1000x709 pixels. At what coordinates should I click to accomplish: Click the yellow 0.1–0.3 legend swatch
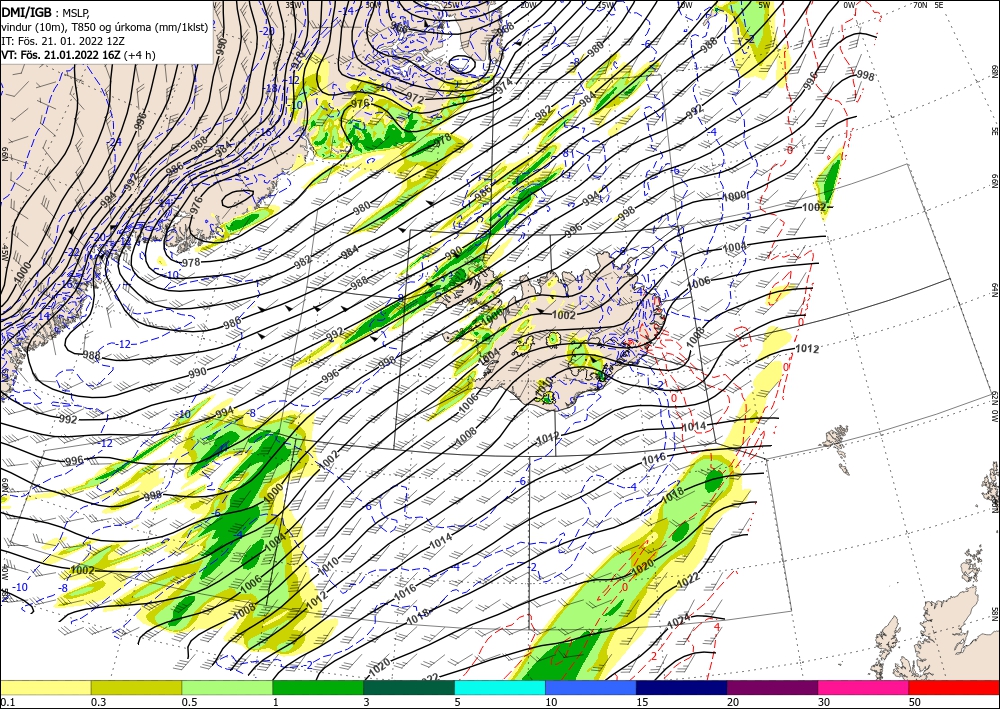45,687
